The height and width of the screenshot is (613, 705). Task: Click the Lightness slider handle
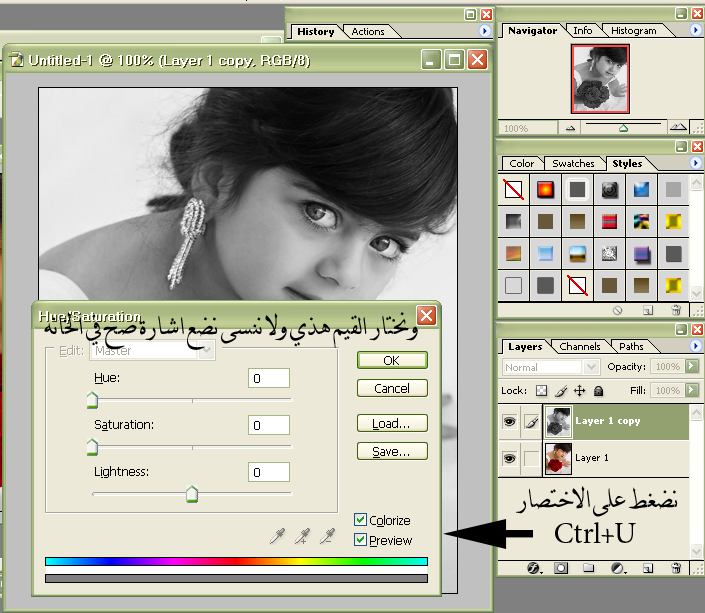click(192, 494)
